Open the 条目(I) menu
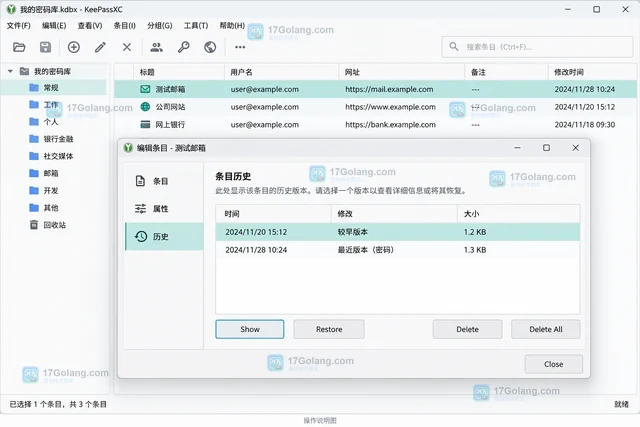 click(124, 26)
